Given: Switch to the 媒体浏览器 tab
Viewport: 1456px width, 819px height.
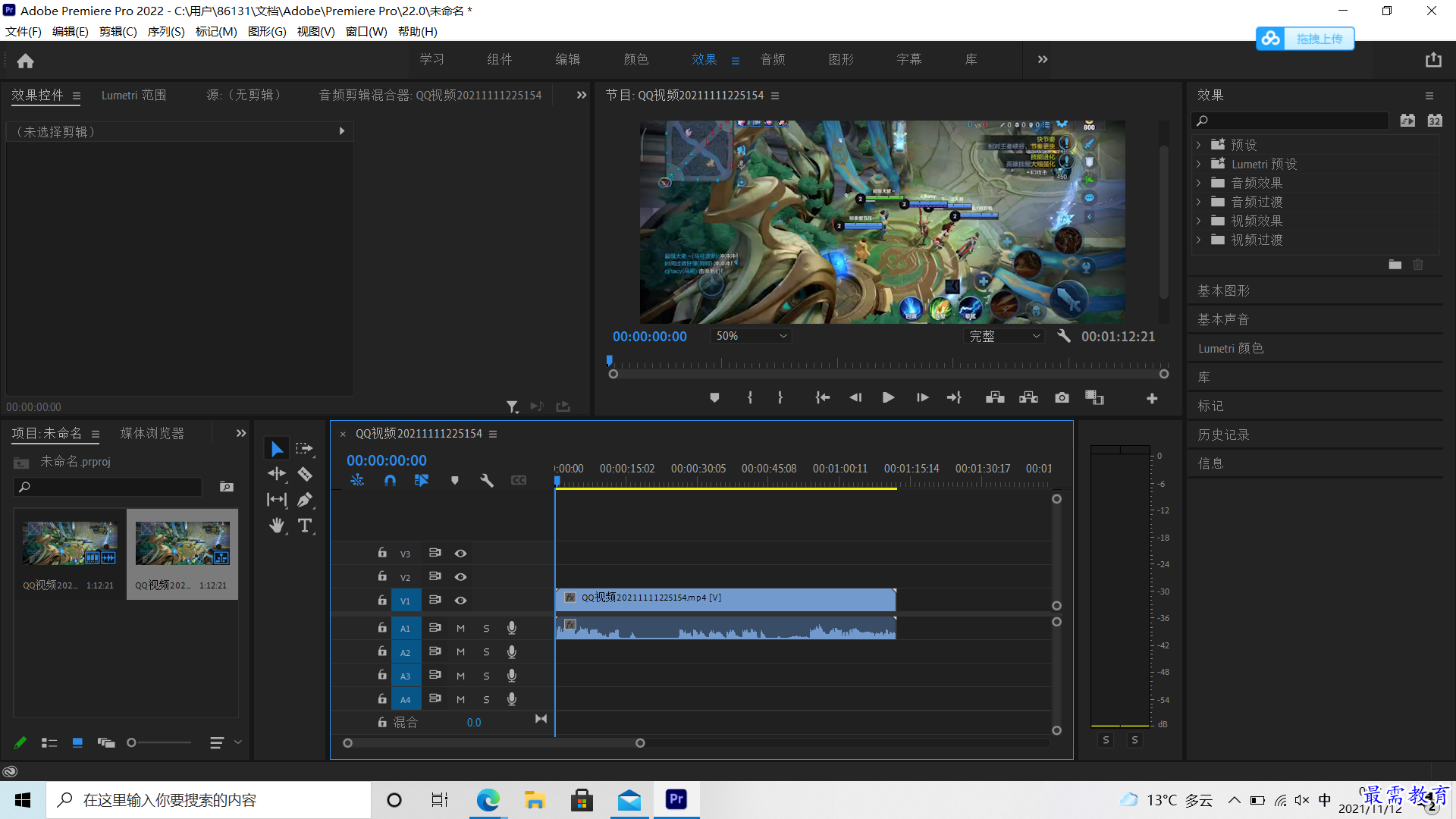Looking at the screenshot, I should click(x=152, y=433).
